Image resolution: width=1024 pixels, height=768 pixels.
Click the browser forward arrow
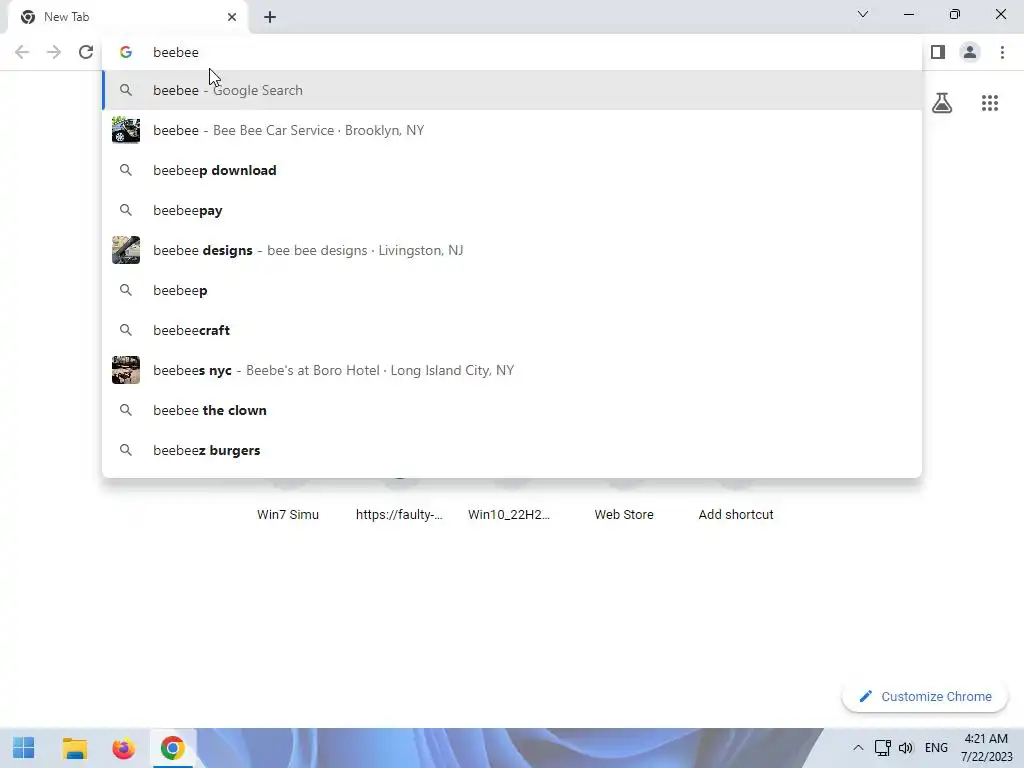click(54, 52)
